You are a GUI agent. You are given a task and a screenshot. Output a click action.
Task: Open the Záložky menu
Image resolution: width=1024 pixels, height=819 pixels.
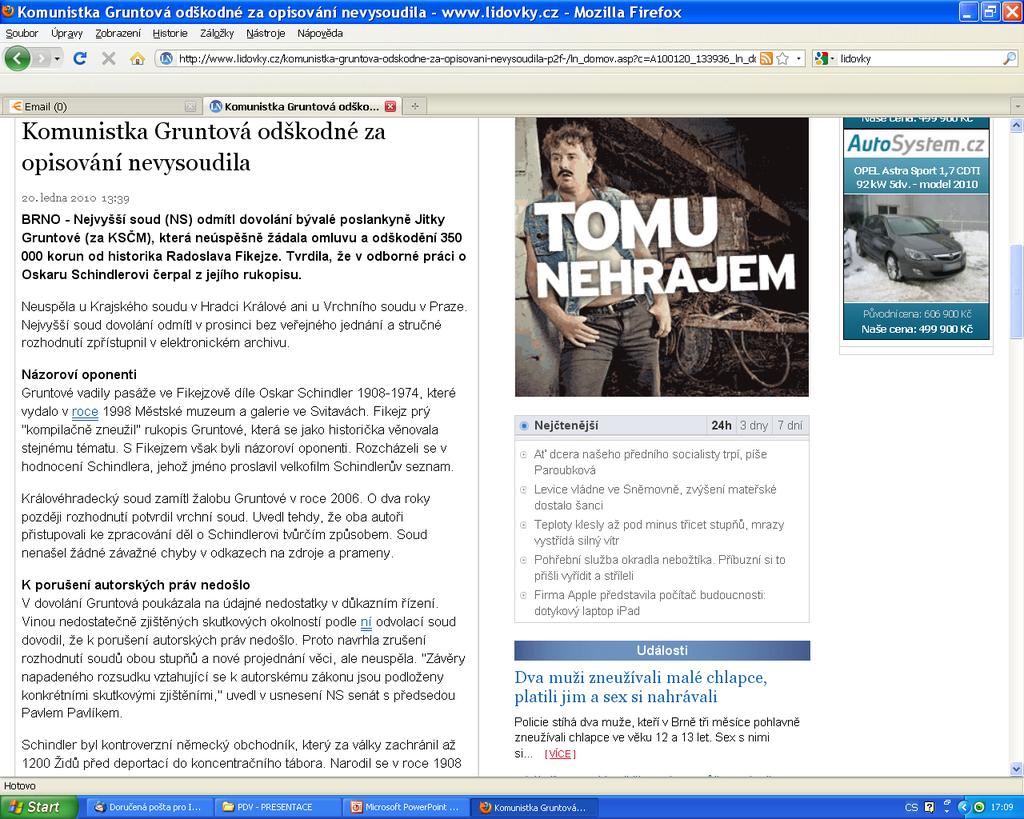coord(217,33)
